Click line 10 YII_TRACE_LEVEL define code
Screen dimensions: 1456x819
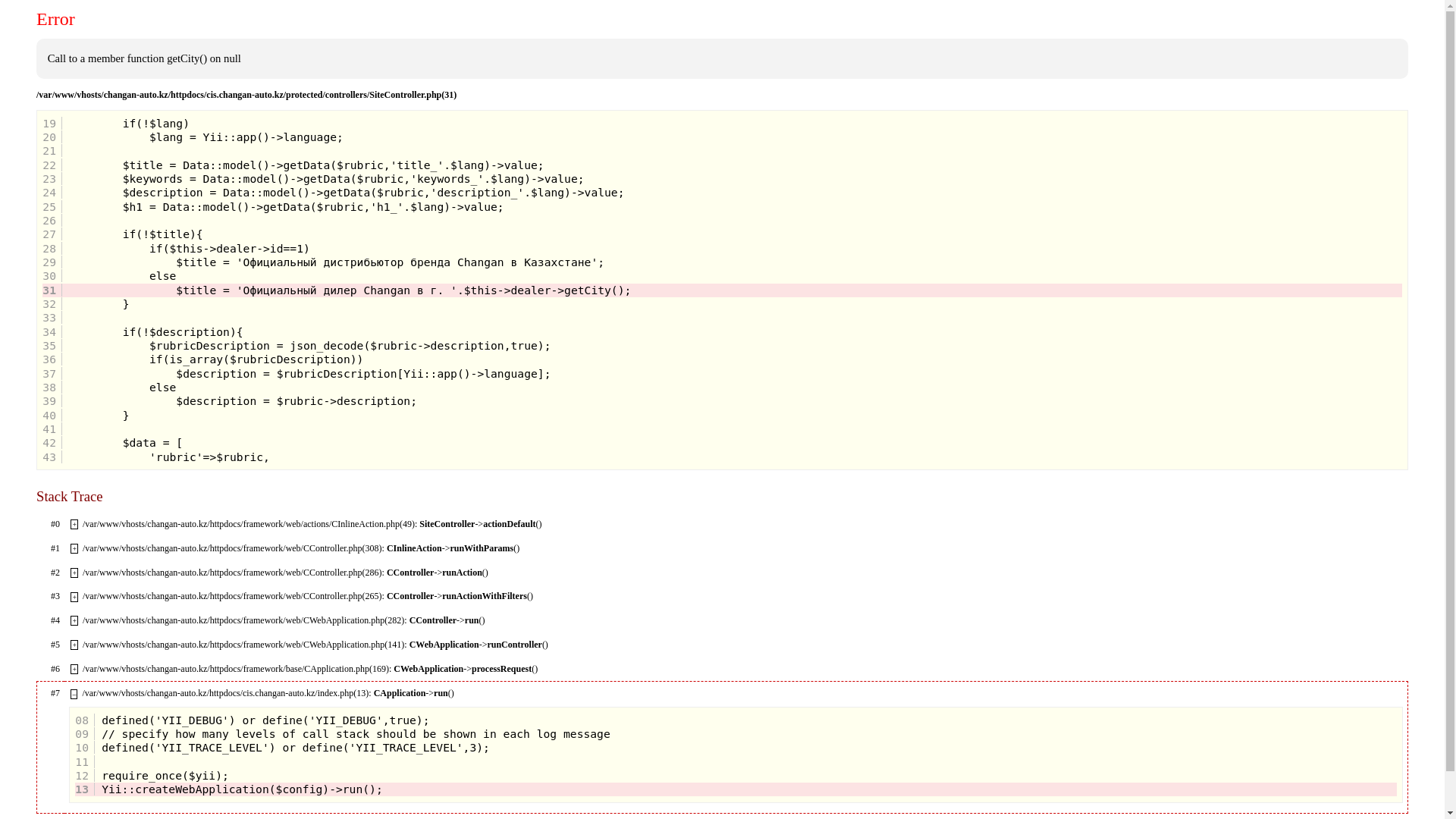click(x=296, y=748)
